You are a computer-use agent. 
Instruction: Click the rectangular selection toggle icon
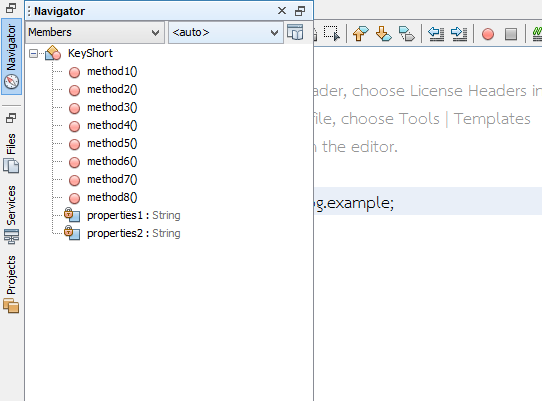pos(331,34)
